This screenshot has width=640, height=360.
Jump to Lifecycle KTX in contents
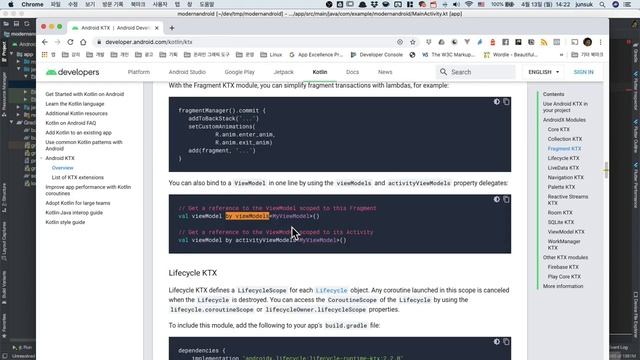(x=563, y=158)
